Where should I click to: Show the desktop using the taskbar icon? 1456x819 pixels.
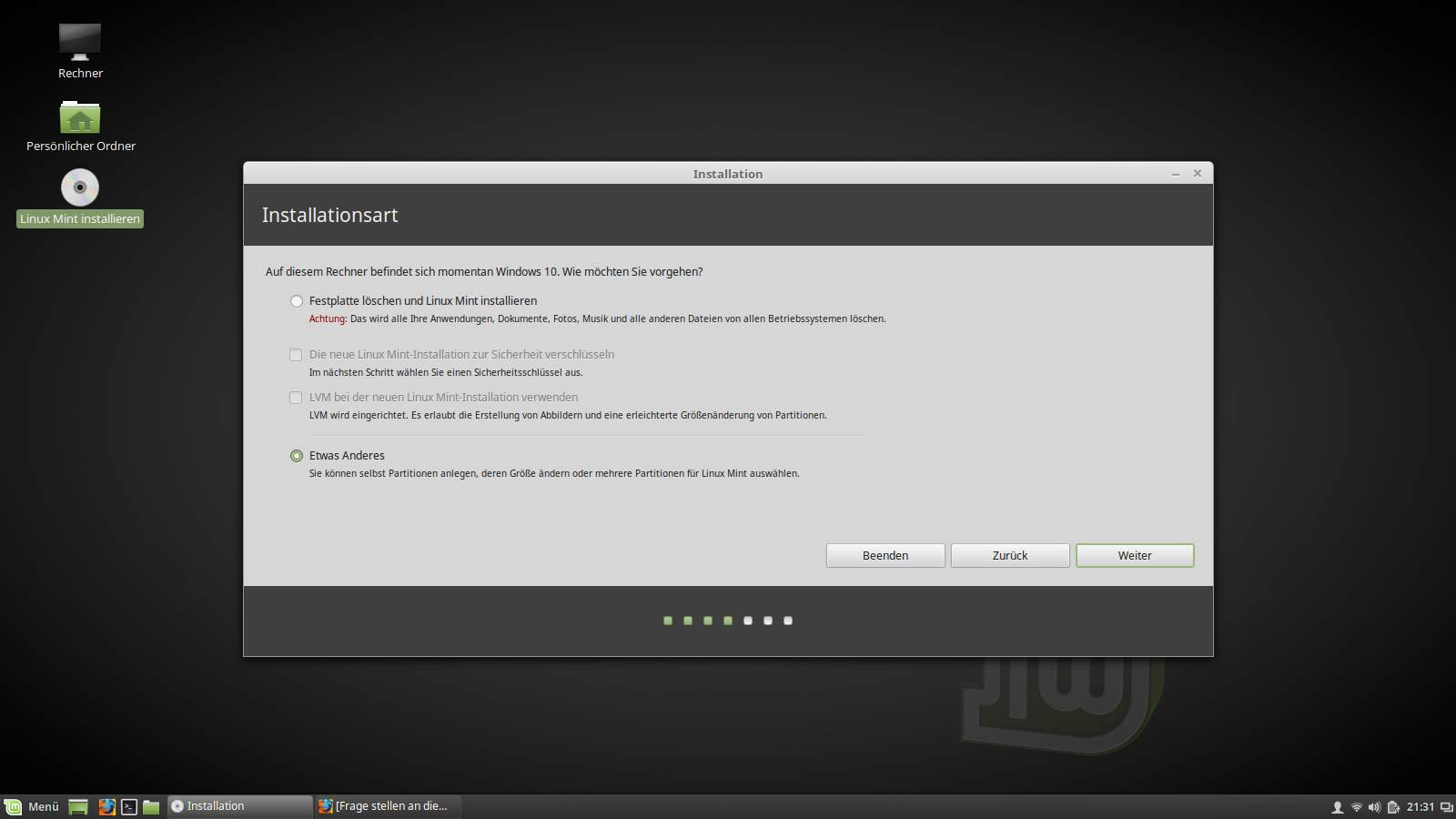coord(77,806)
